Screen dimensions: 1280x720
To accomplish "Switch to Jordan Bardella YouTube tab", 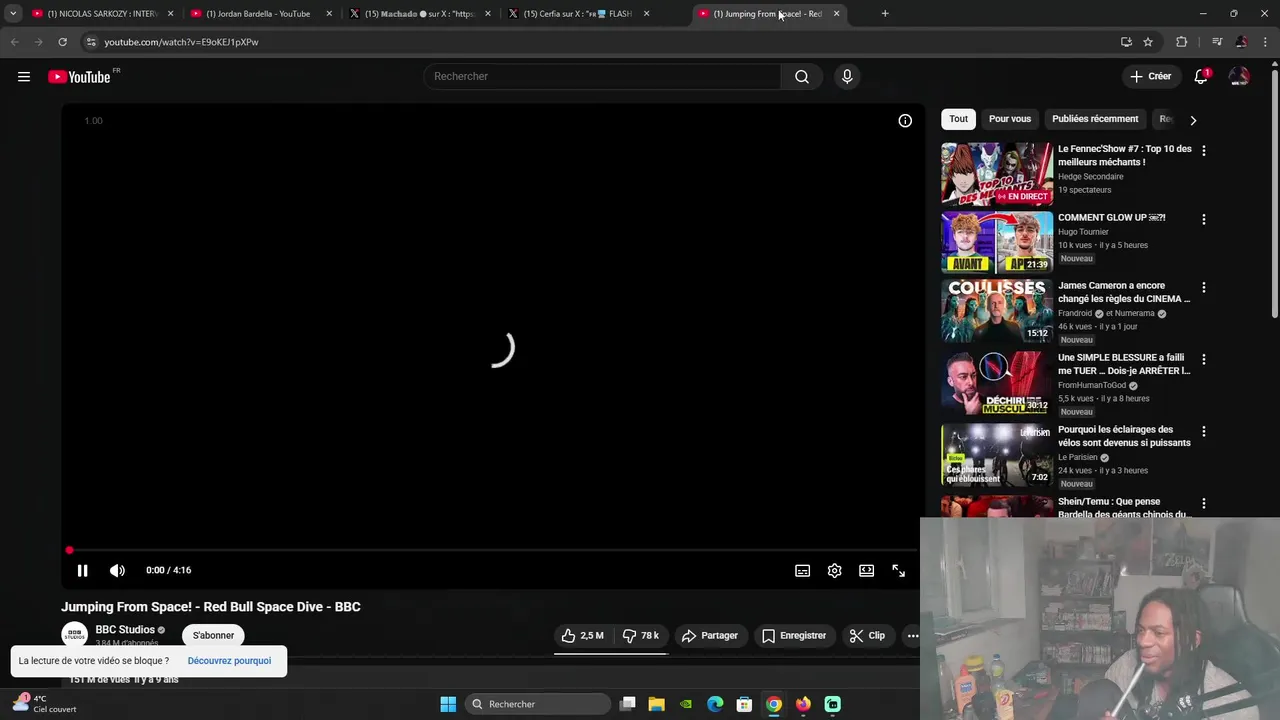I will [260, 14].
